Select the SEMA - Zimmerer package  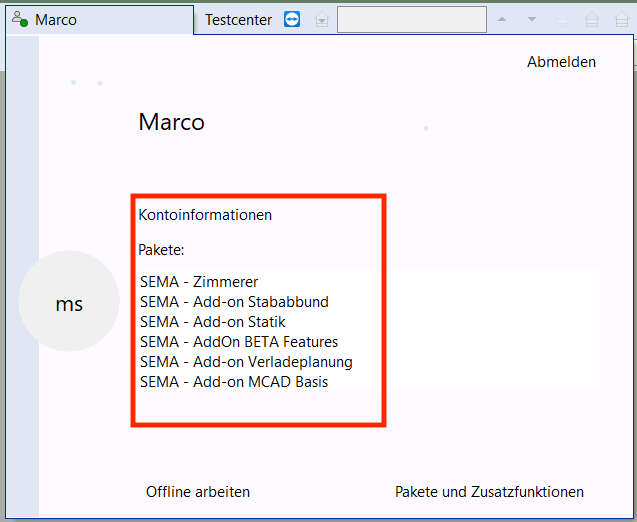click(x=199, y=282)
